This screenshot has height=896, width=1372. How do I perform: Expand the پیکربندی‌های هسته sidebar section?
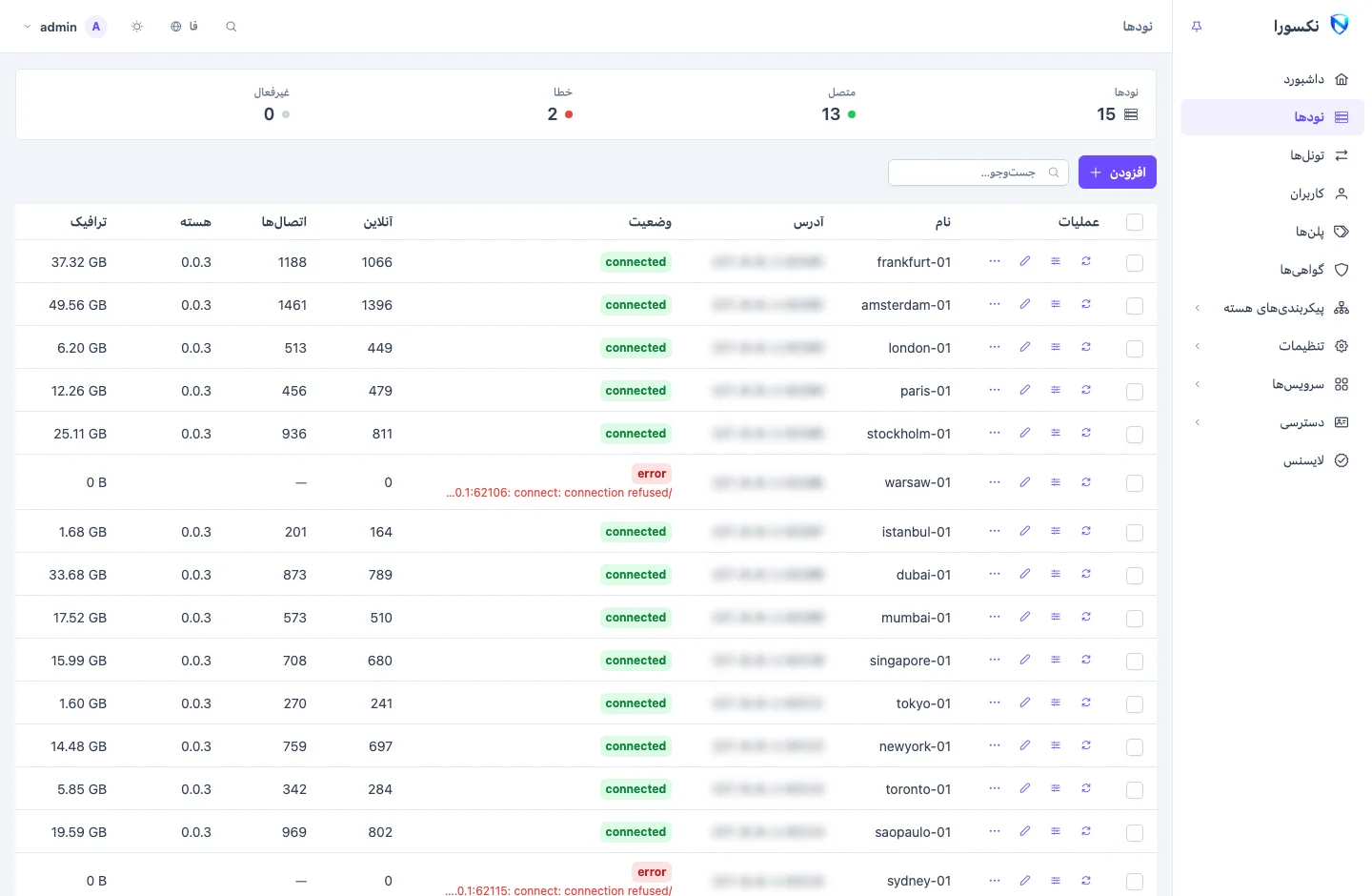(1273, 308)
